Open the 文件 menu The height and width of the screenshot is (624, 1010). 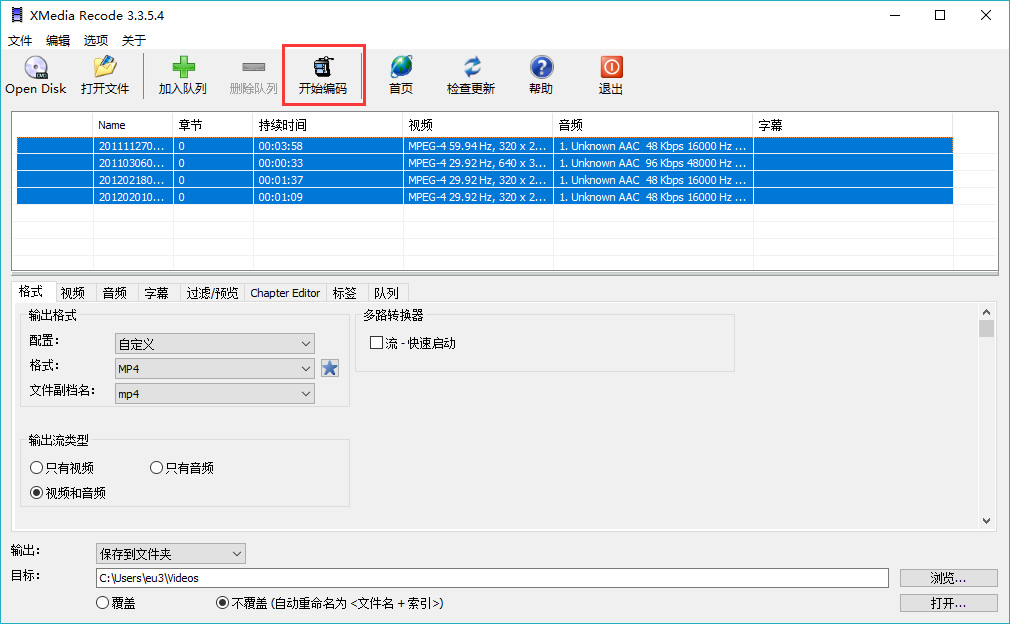pos(20,41)
